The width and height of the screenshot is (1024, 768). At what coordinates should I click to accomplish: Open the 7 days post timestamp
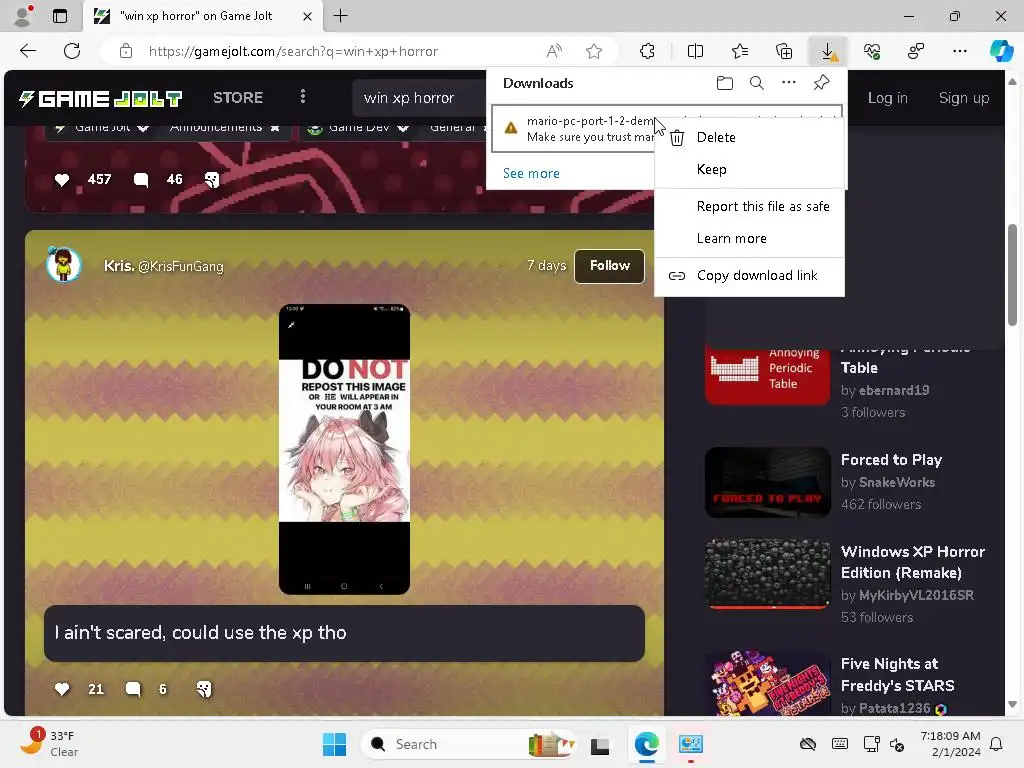coord(546,266)
